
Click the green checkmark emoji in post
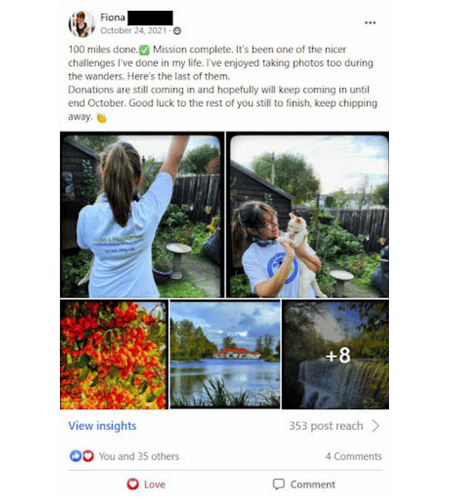(144, 50)
